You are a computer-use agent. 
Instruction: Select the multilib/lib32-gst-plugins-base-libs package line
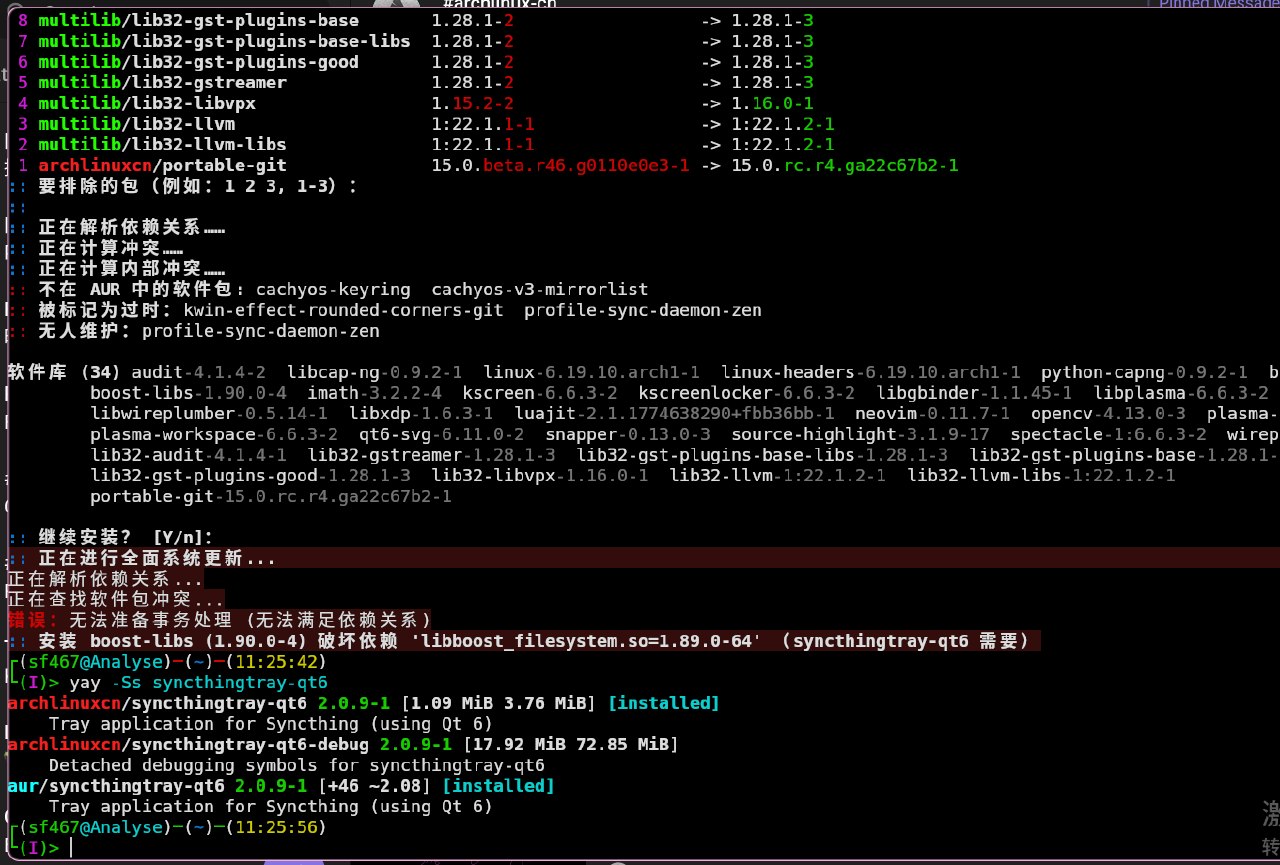(x=224, y=41)
